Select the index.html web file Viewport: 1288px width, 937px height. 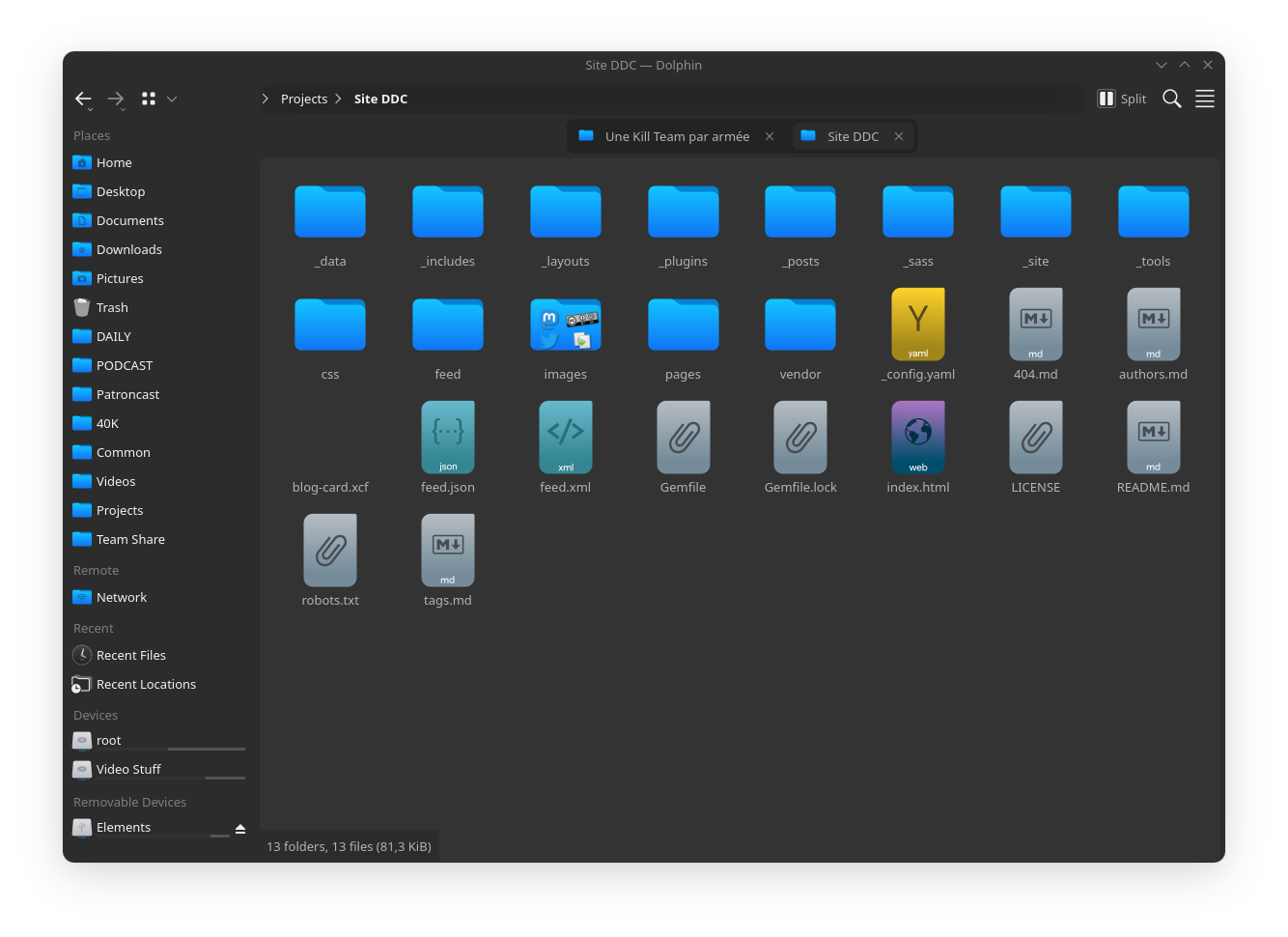click(x=918, y=438)
